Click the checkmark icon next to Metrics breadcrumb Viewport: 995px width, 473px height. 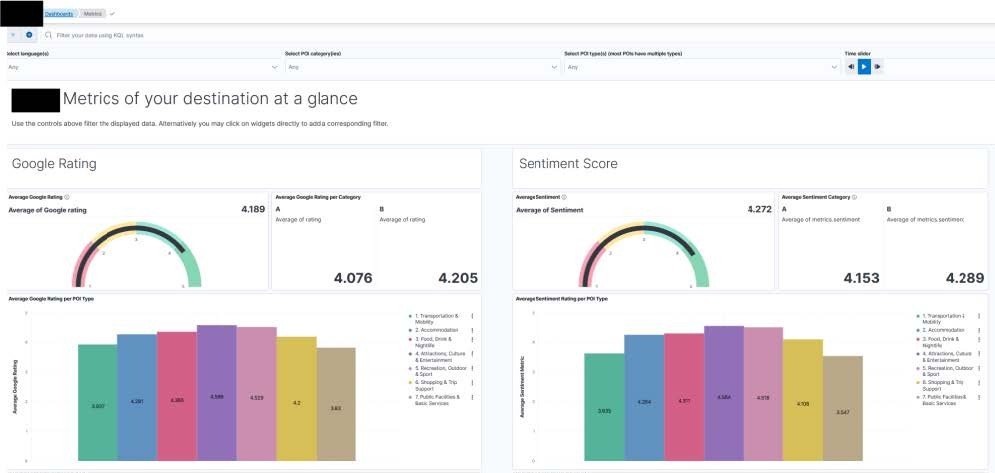[112, 13]
